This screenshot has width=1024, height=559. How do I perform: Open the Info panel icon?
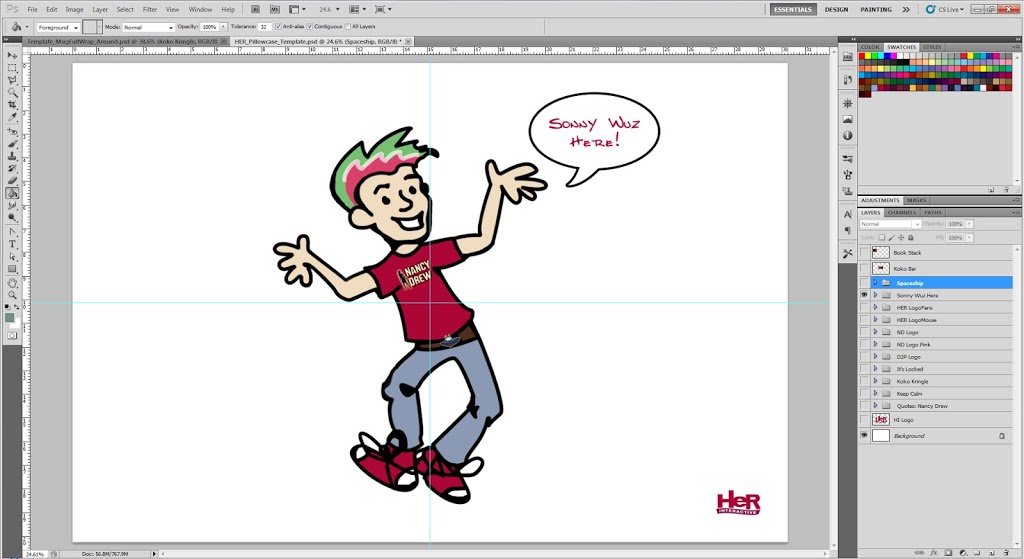847,136
